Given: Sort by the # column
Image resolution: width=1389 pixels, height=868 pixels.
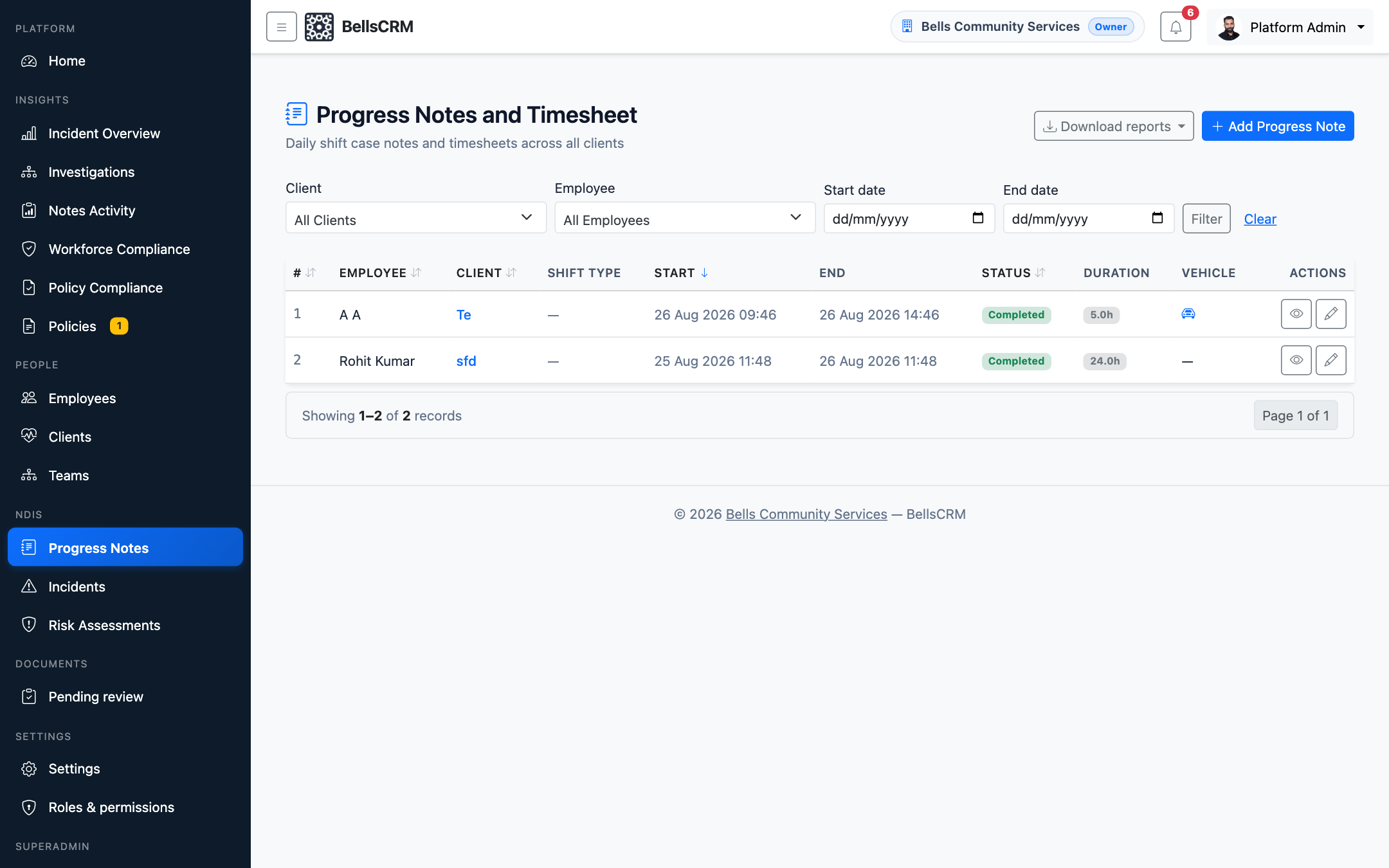Looking at the screenshot, I should pos(304,273).
